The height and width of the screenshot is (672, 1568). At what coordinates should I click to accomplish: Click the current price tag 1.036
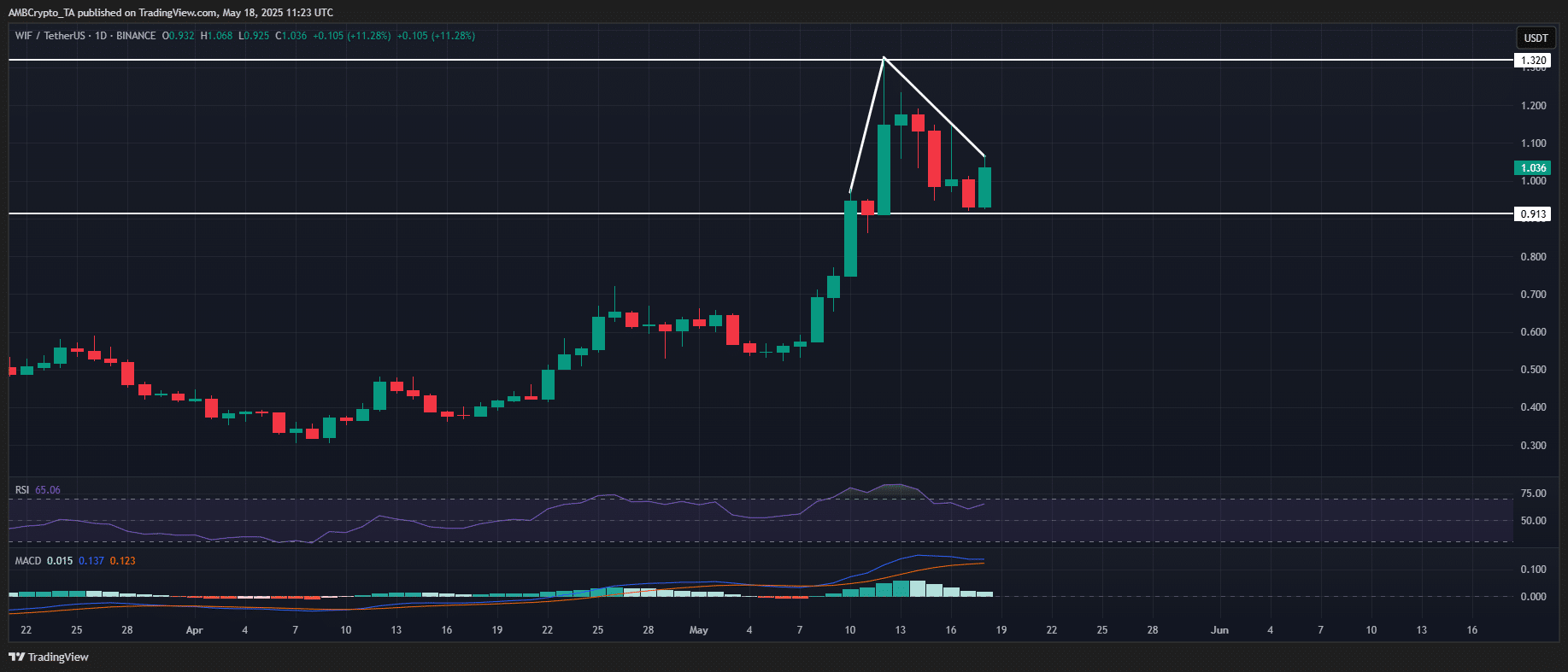[1533, 167]
